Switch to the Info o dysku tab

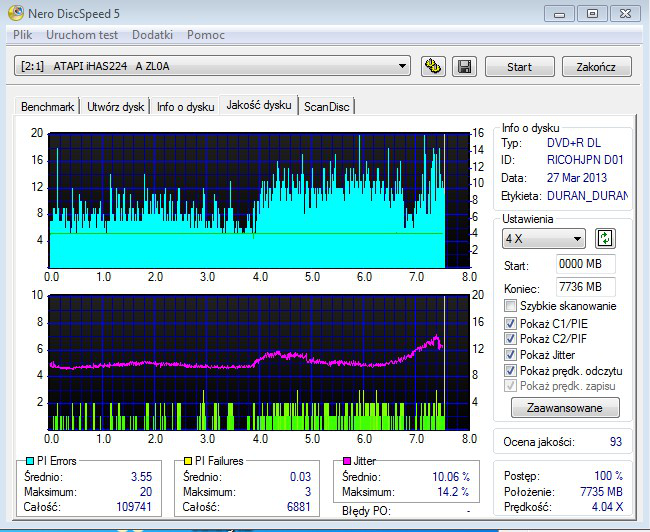185,107
